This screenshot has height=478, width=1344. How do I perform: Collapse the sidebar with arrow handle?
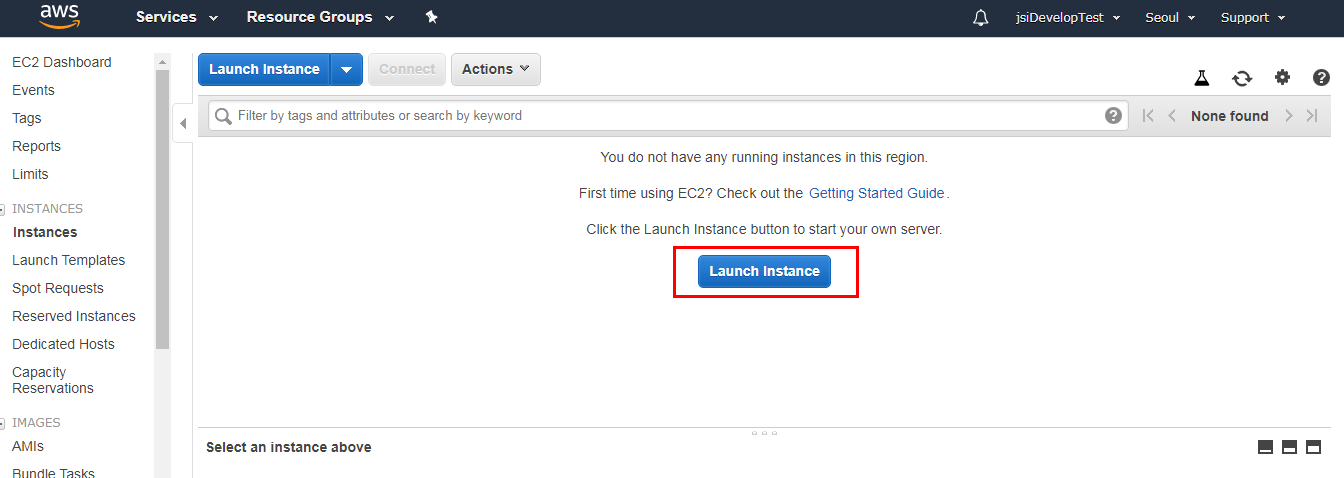point(183,123)
